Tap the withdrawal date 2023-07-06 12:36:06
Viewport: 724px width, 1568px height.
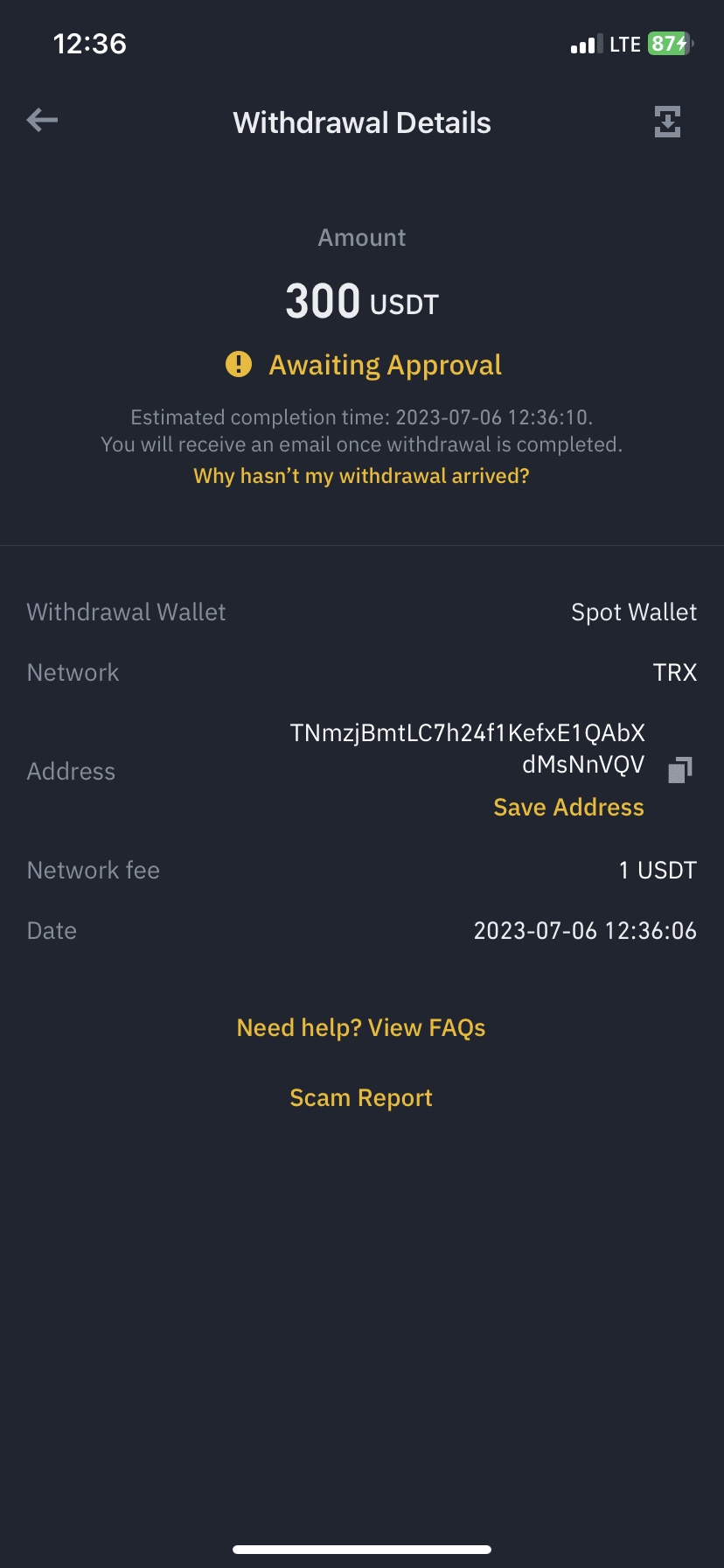(x=585, y=930)
